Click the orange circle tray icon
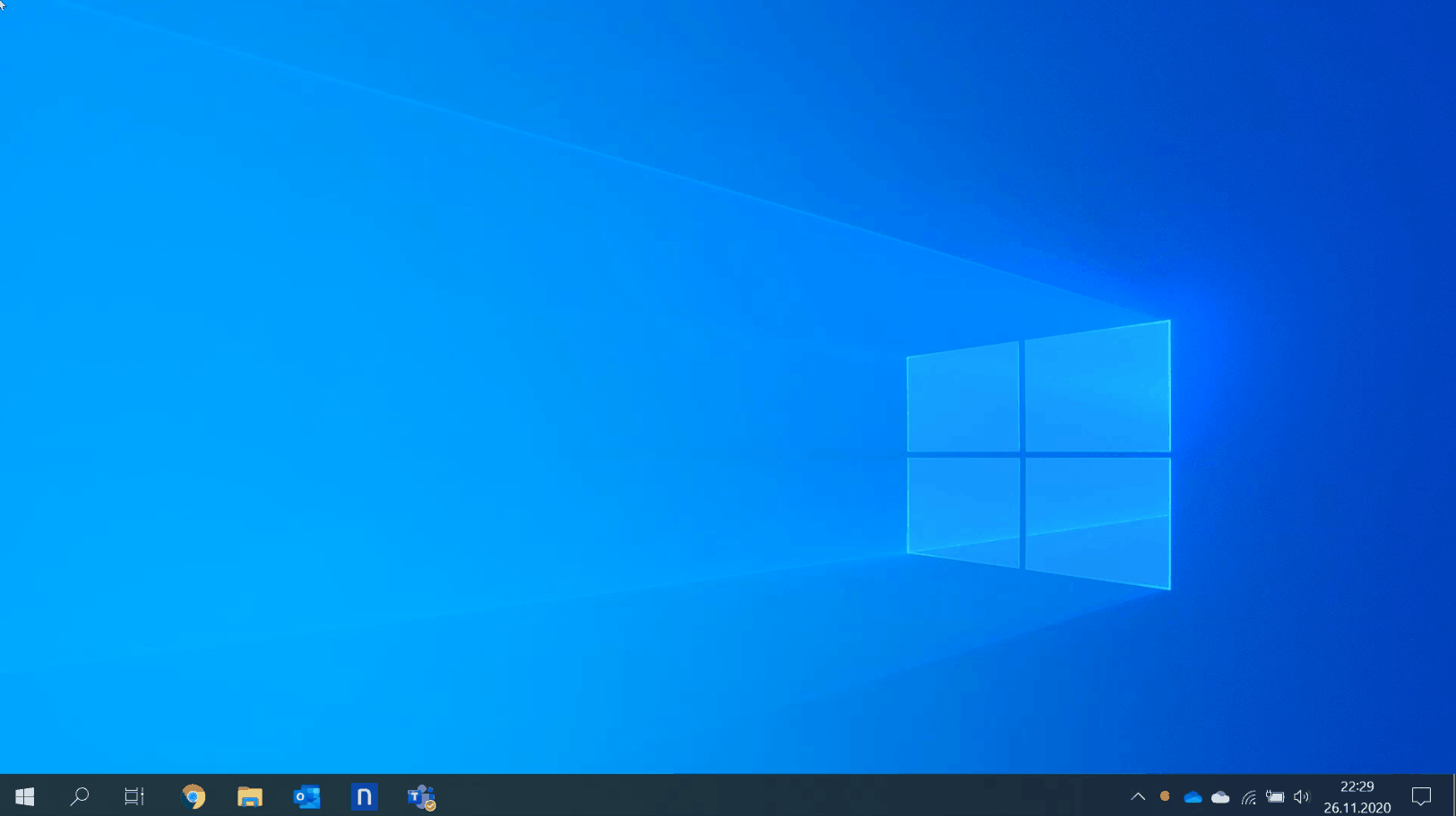The image size is (1456, 816). 1165,796
